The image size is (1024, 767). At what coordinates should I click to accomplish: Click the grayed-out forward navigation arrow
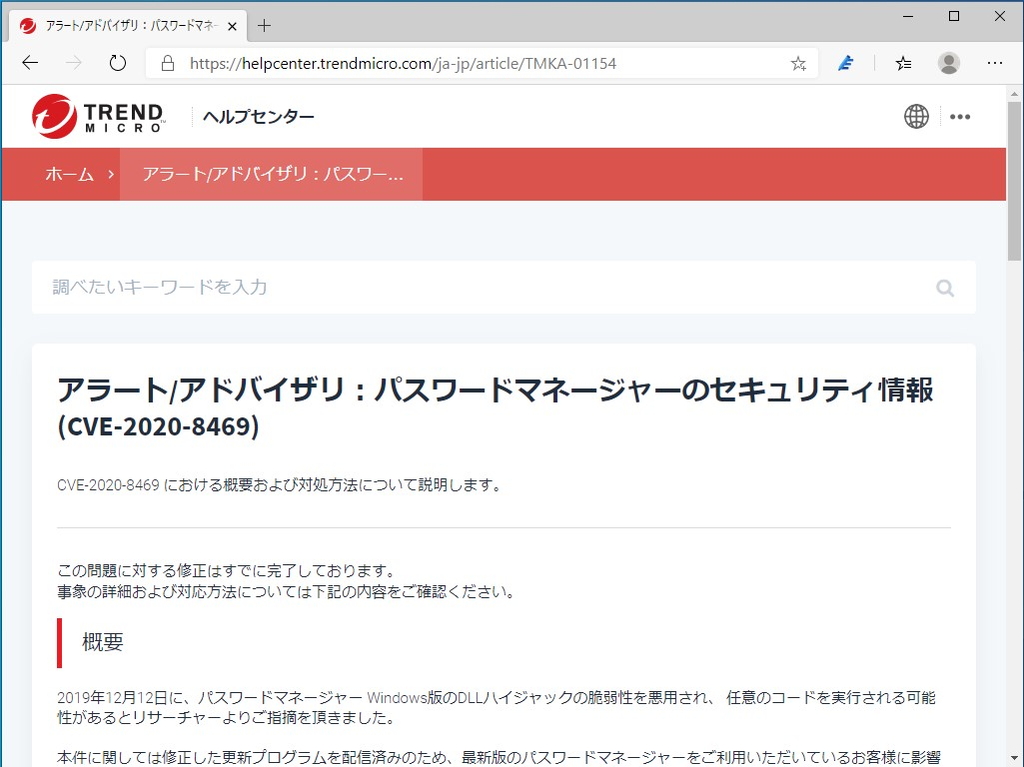tap(73, 62)
